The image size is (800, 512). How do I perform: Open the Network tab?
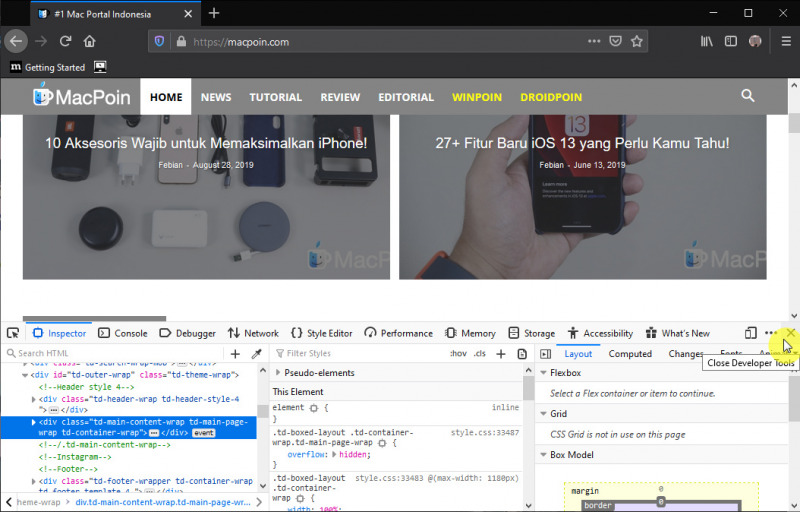tap(253, 333)
